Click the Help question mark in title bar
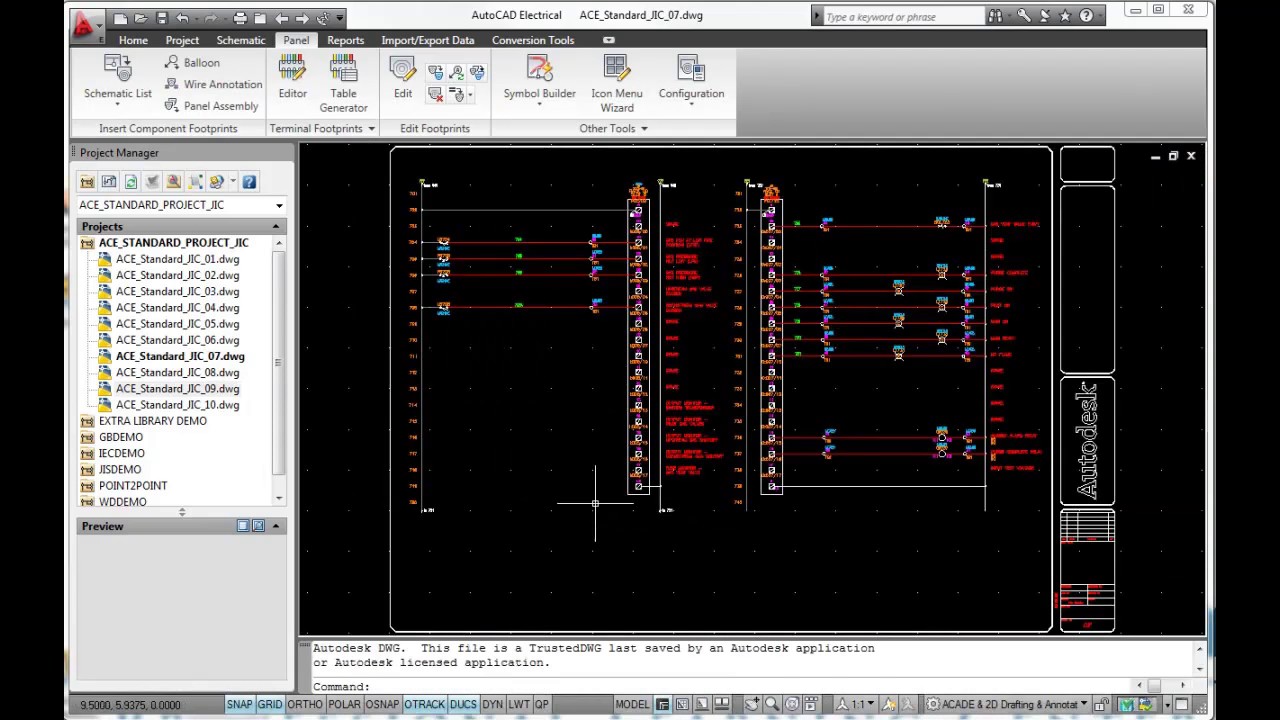Image resolution: width=1280 pixels, height=720 pixels. coord(1086,16)
